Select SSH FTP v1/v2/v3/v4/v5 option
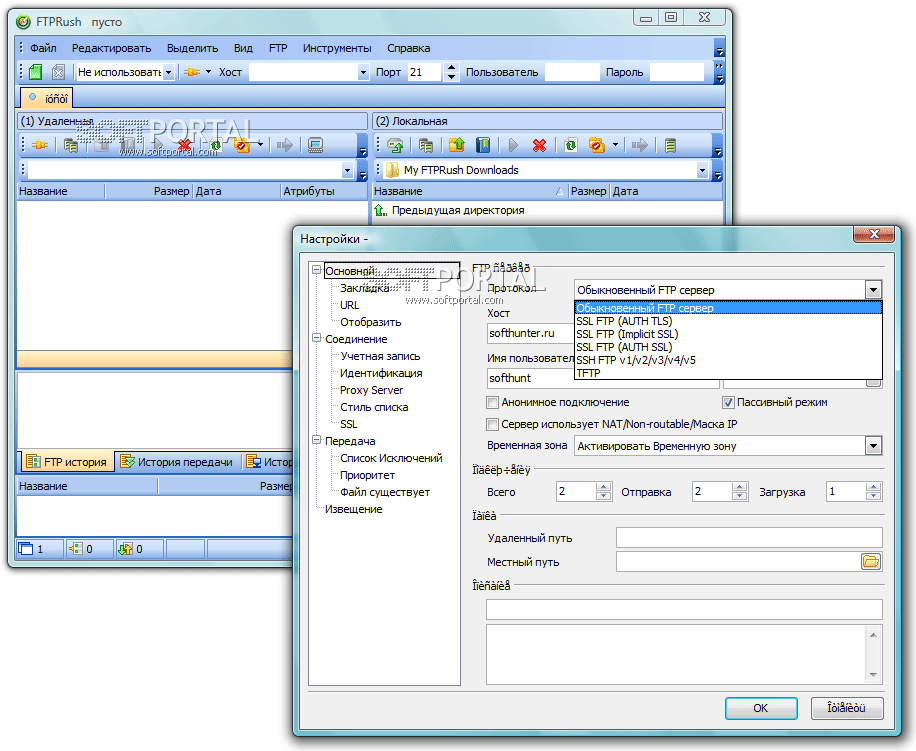 pos(728,360)
